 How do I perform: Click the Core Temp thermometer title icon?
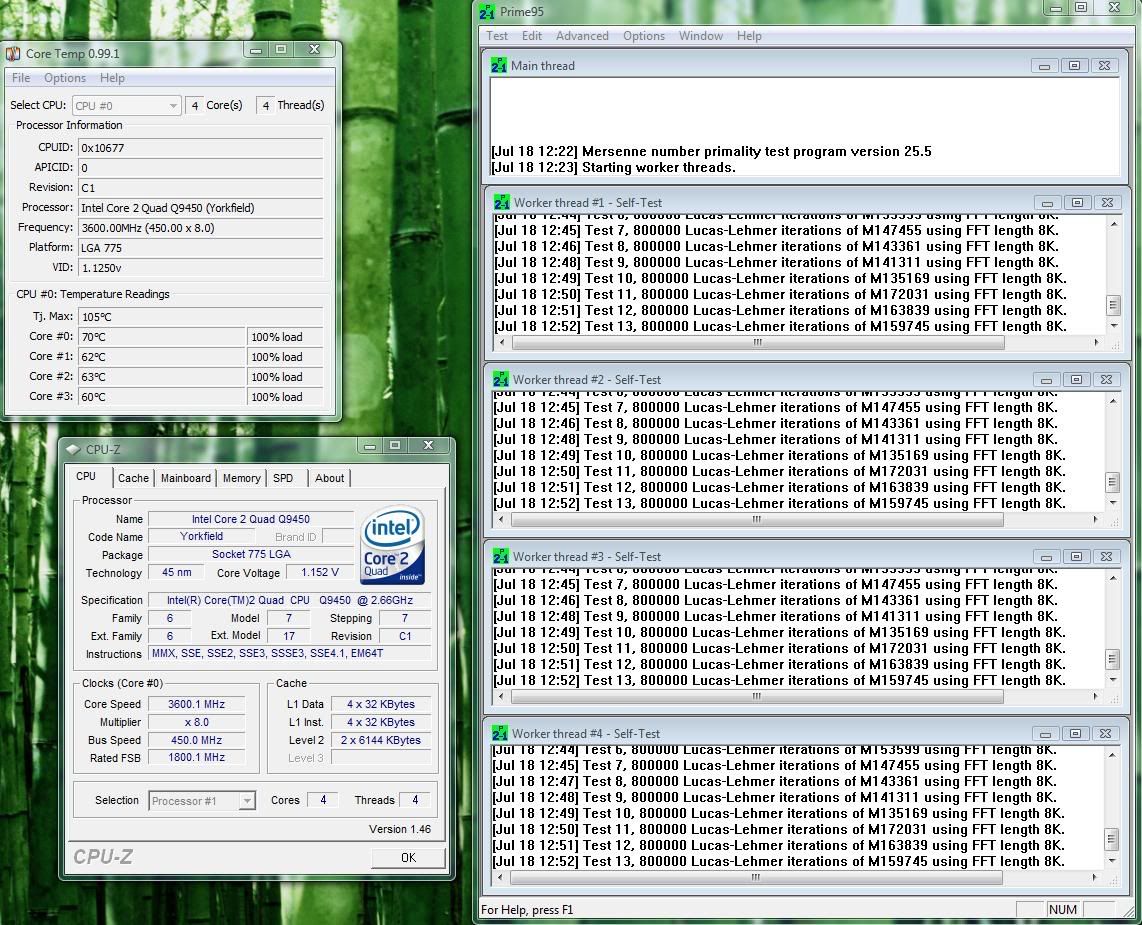[13, 53]
